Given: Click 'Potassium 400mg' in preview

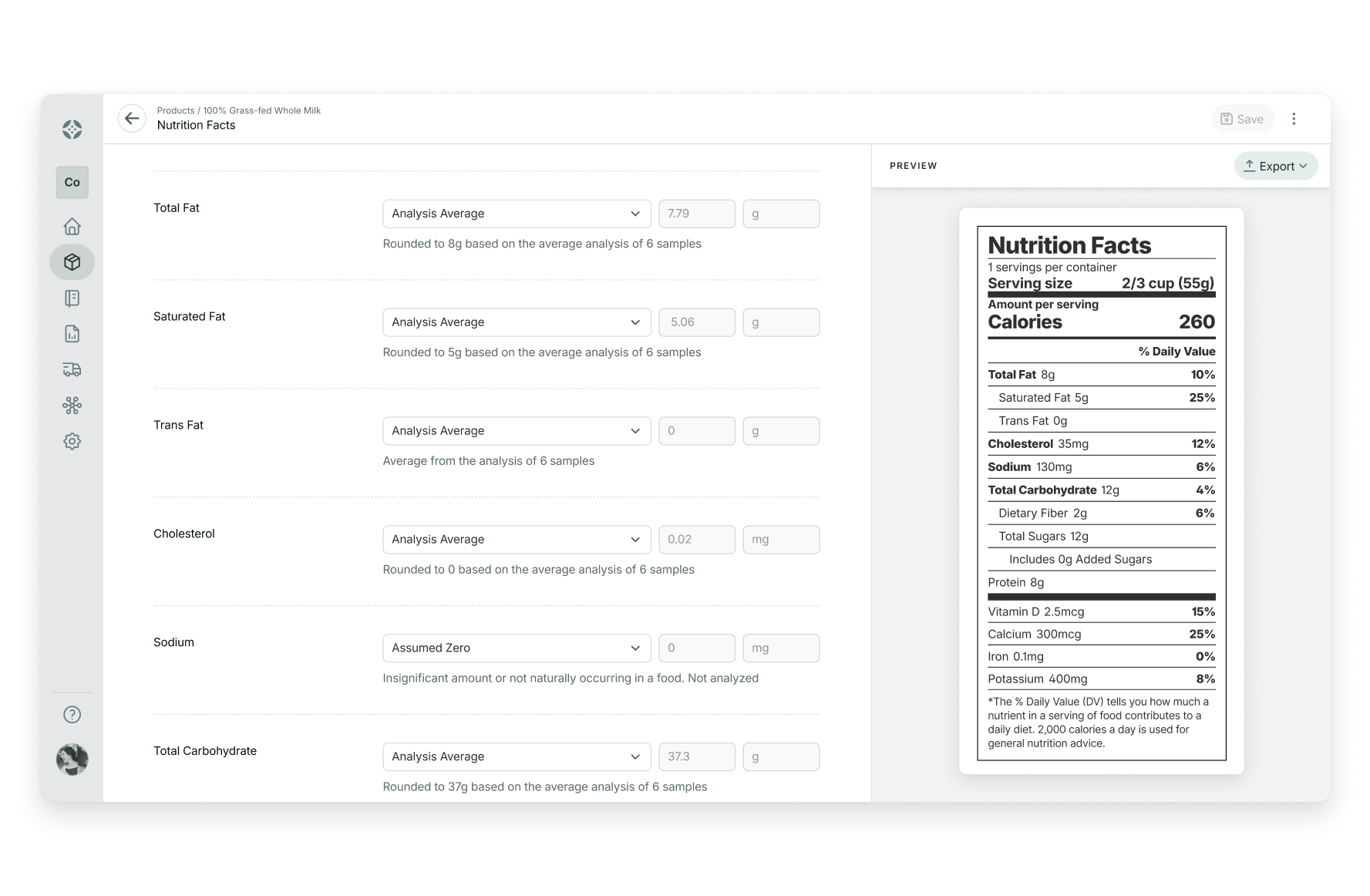Looking at the screenshot, I should 1037,679.
